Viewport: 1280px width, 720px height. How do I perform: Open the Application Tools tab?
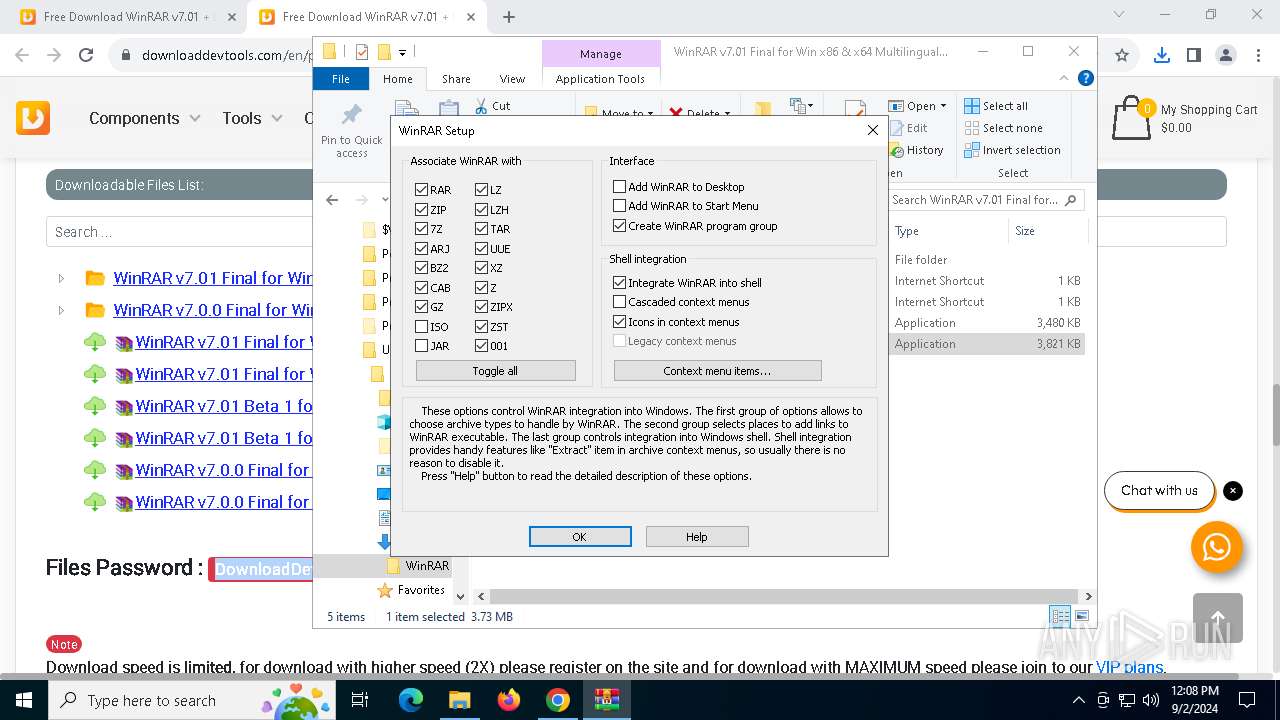(600, 79)
